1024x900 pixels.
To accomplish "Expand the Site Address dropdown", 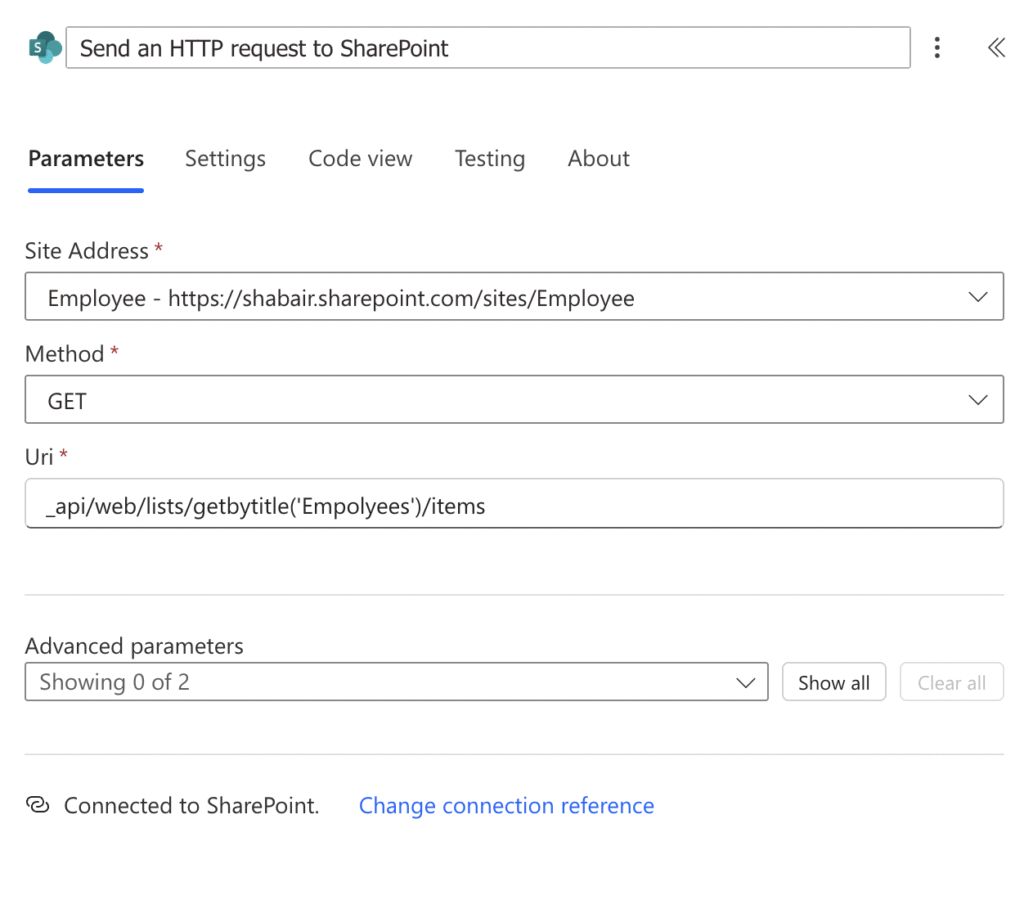I will [x=513, y=297].
